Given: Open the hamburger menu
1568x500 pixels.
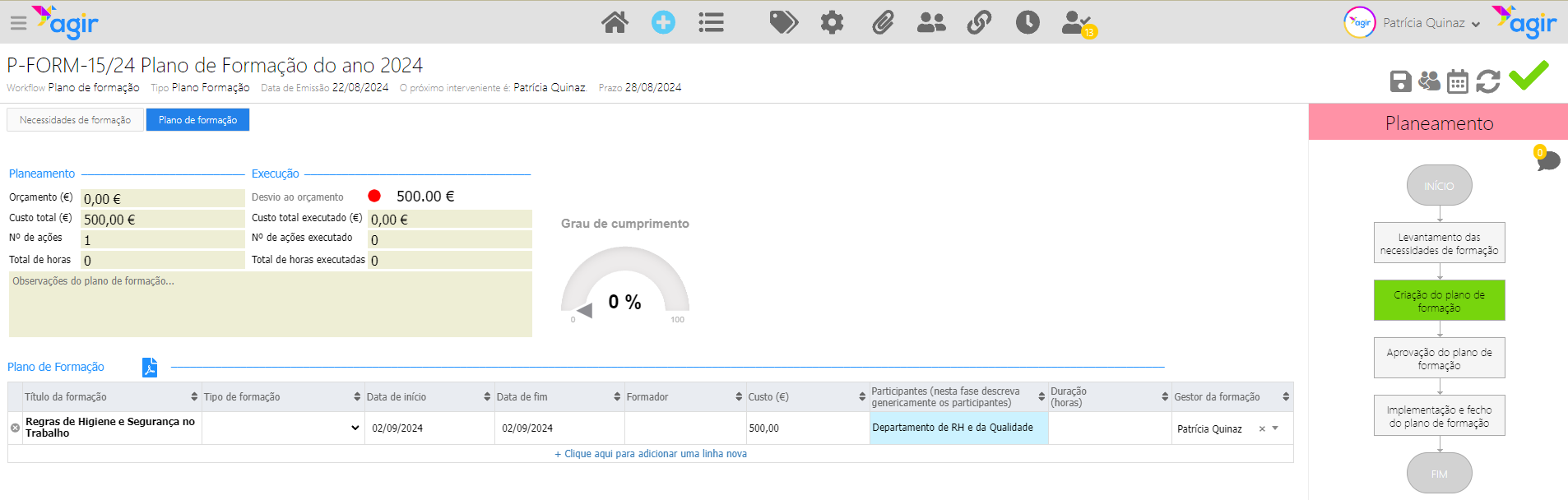Looking at the screenshot, I should [18, 23].
